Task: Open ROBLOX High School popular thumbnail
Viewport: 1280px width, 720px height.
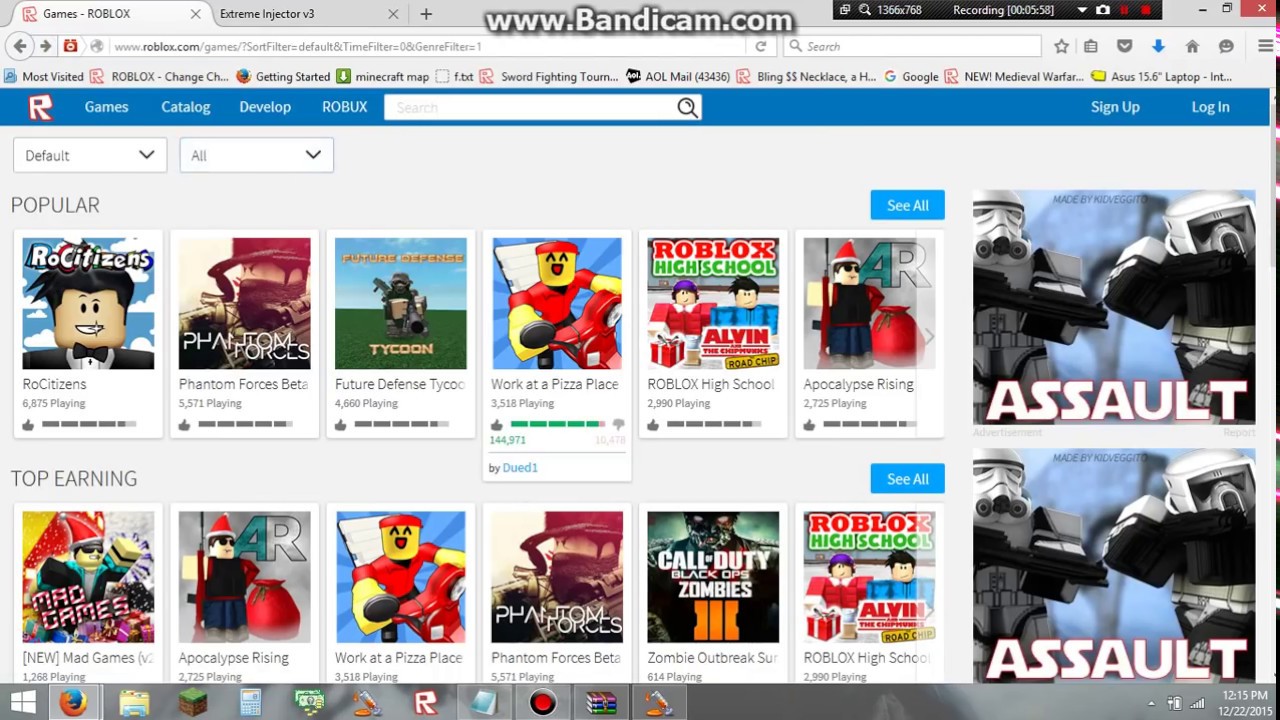Action: tap(713, 303)
